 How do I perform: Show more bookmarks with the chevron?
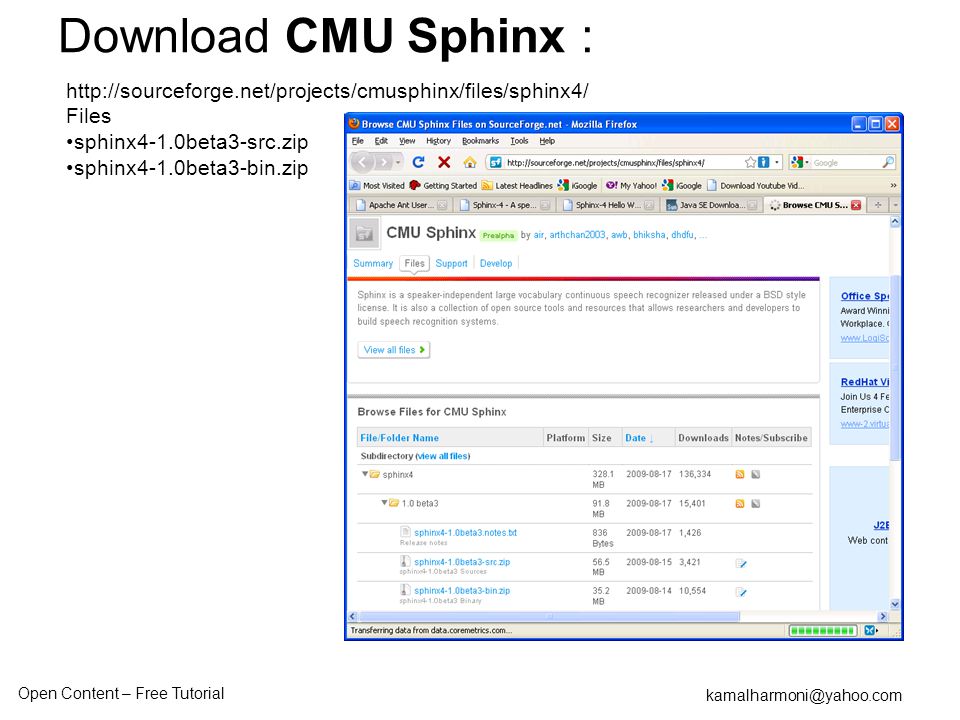[x=893, y=186]
